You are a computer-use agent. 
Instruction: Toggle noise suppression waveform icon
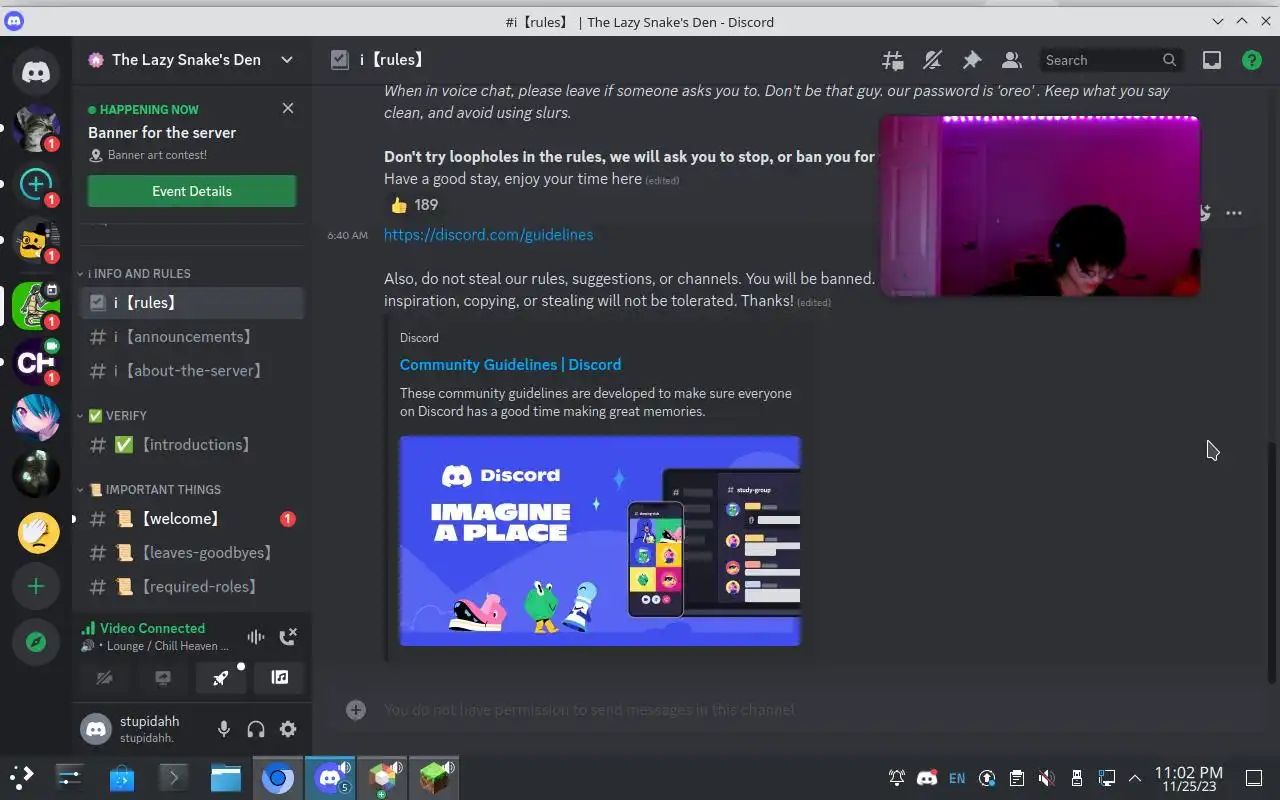coord(256,636)
